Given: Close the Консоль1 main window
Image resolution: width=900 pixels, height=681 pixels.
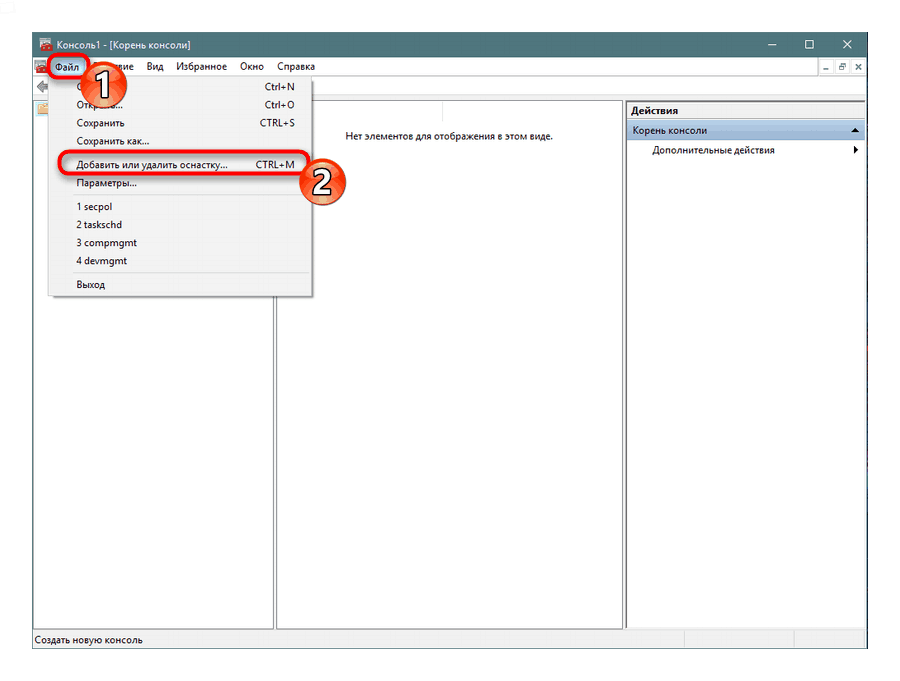Looking at the screenshot, I should tap(847, 45).
